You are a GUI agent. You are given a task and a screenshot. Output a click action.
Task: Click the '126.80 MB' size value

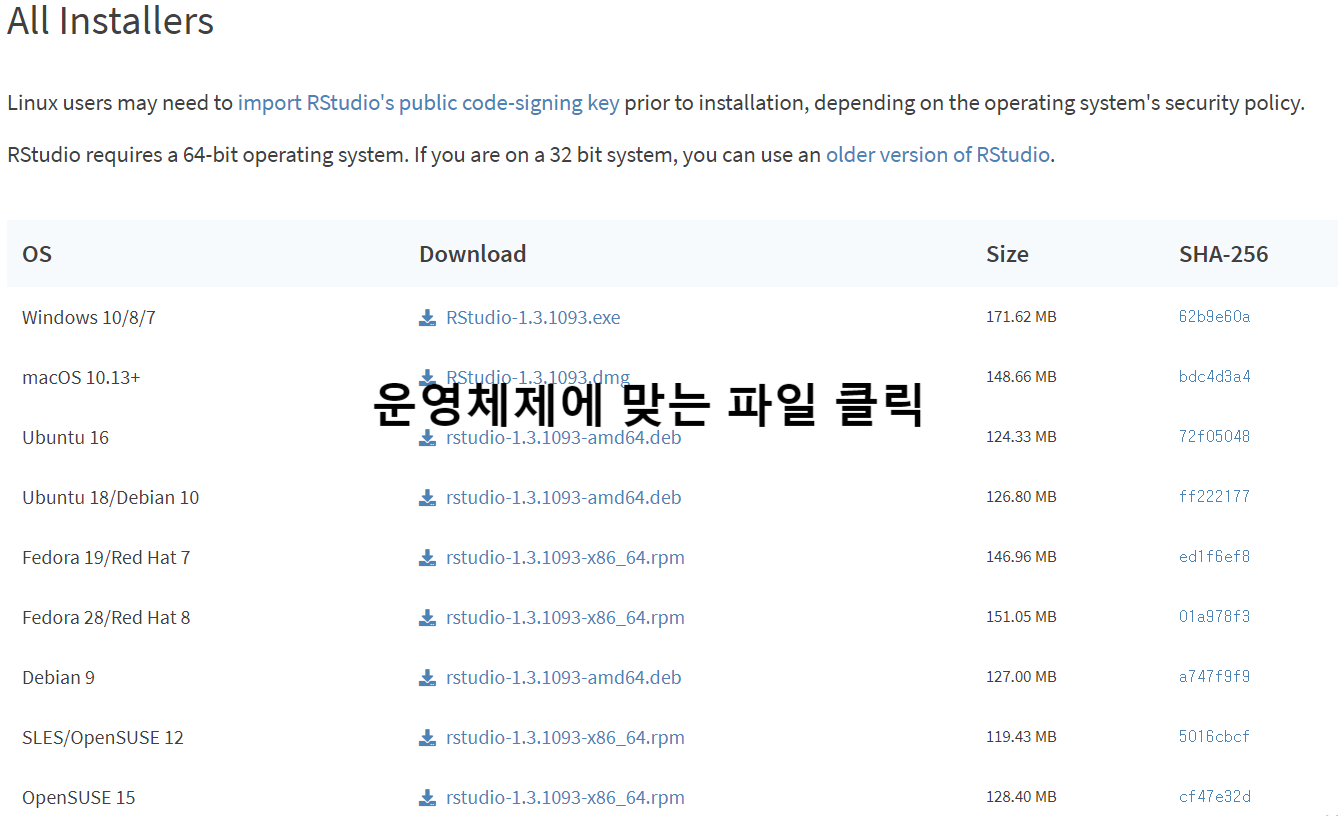coord(1021,497)
